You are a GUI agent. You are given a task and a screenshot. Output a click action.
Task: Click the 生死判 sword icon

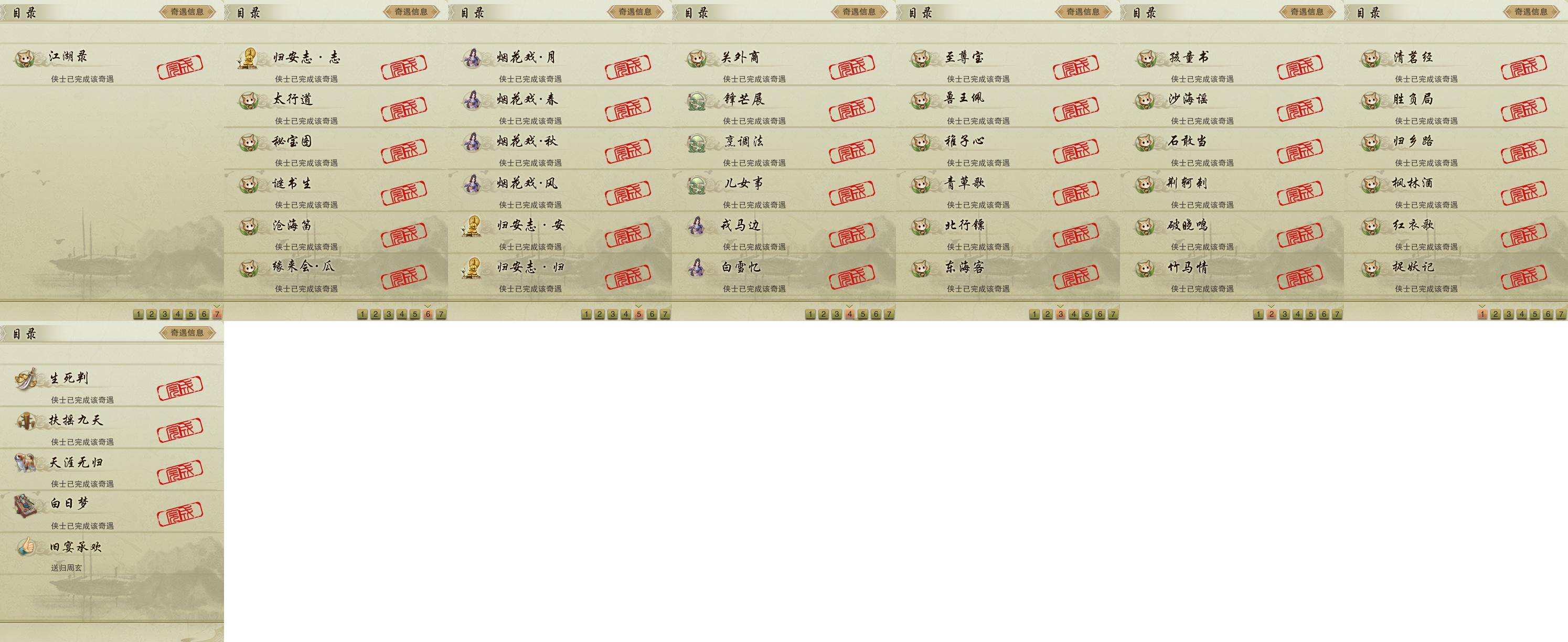[x=26, y=379]
